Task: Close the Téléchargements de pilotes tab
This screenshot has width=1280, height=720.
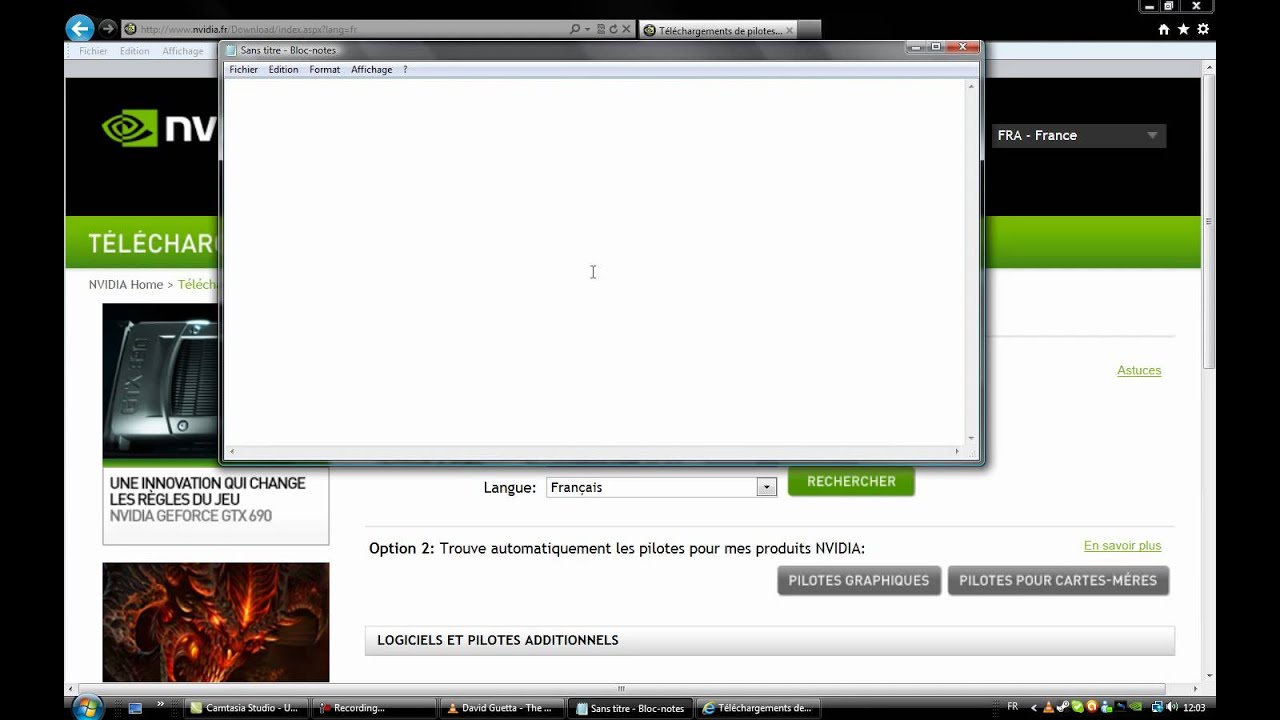Action: click(x=789, y=30)
